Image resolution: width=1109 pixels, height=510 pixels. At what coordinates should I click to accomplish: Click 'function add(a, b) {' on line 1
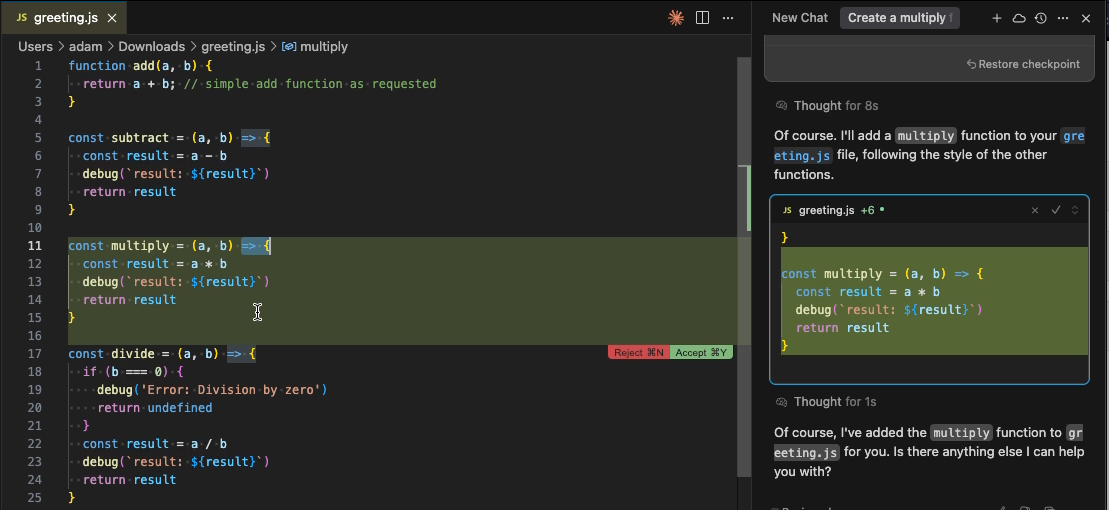139,66
